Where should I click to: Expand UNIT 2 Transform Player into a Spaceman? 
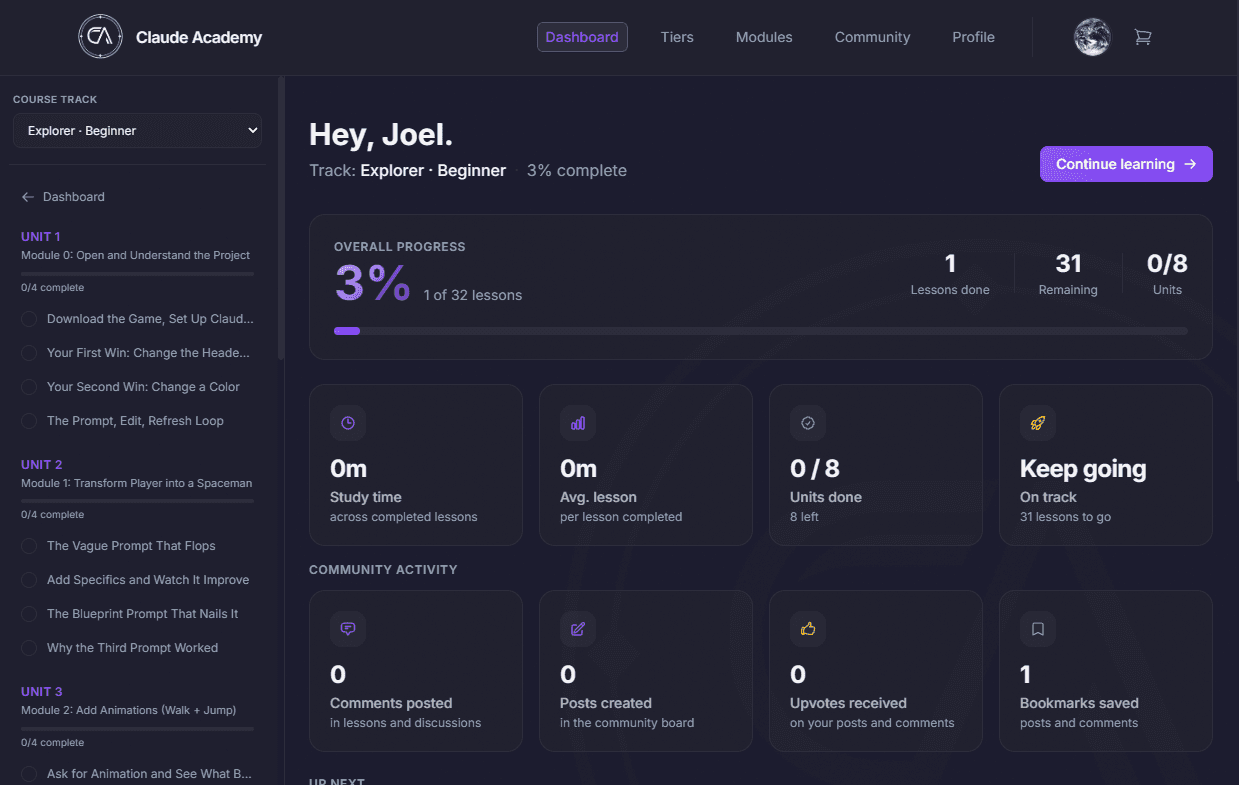(x=137, y=474)
